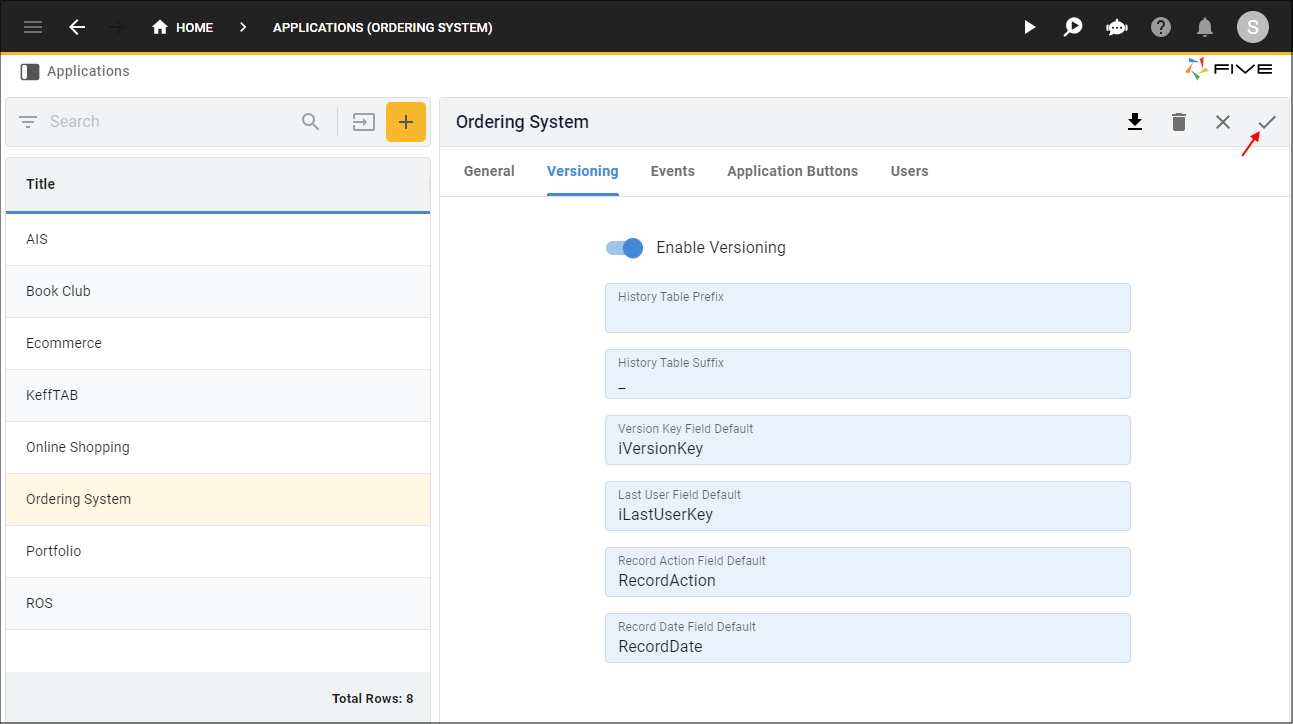Go forward with the right arrow
The image size is (1293, 724).
(117, 27)
